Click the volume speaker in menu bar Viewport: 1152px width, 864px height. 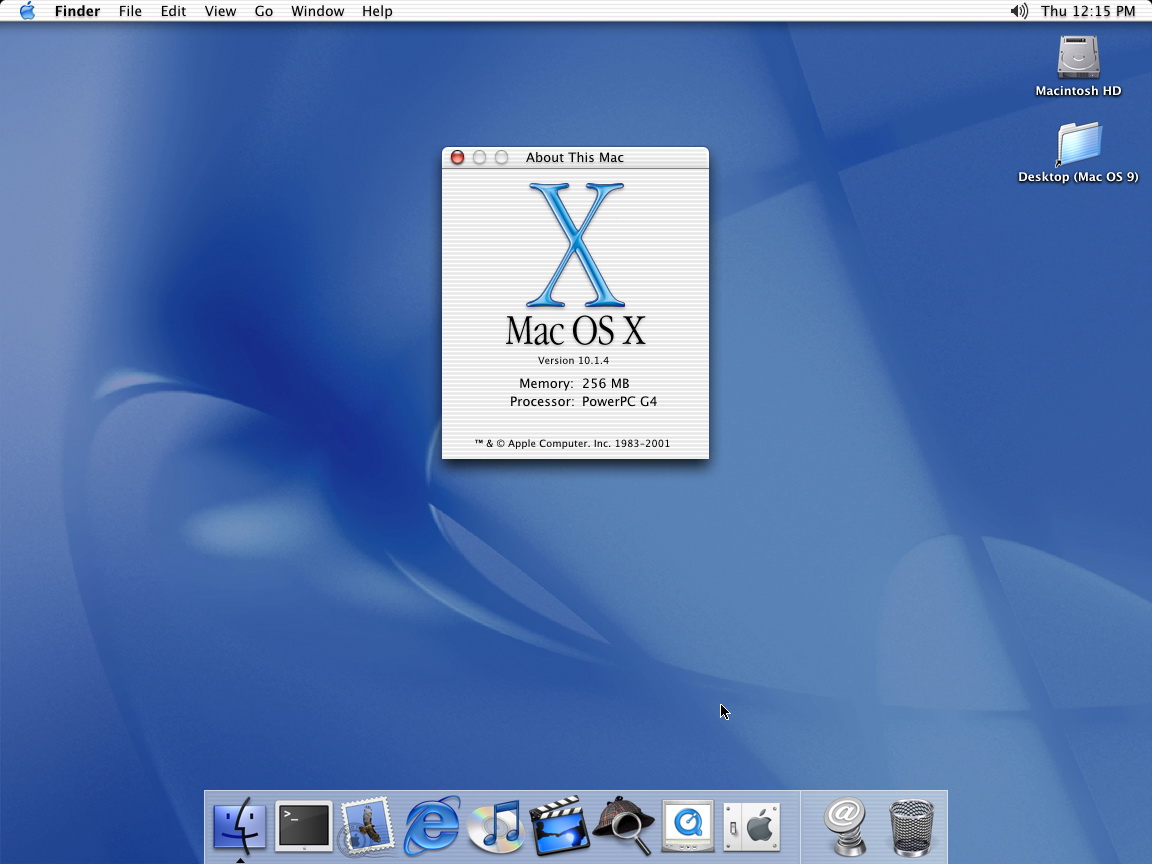1018,11
